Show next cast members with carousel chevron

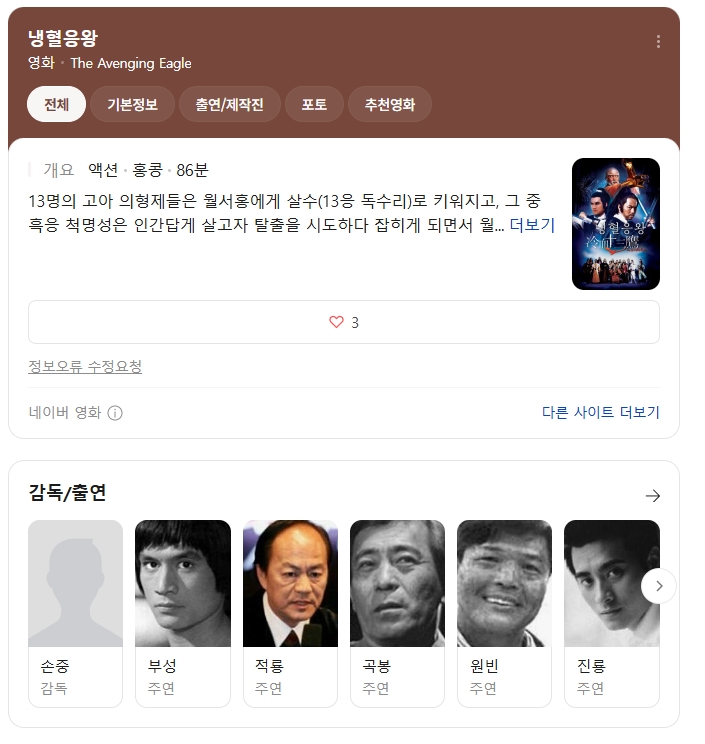tap(659, 586)
